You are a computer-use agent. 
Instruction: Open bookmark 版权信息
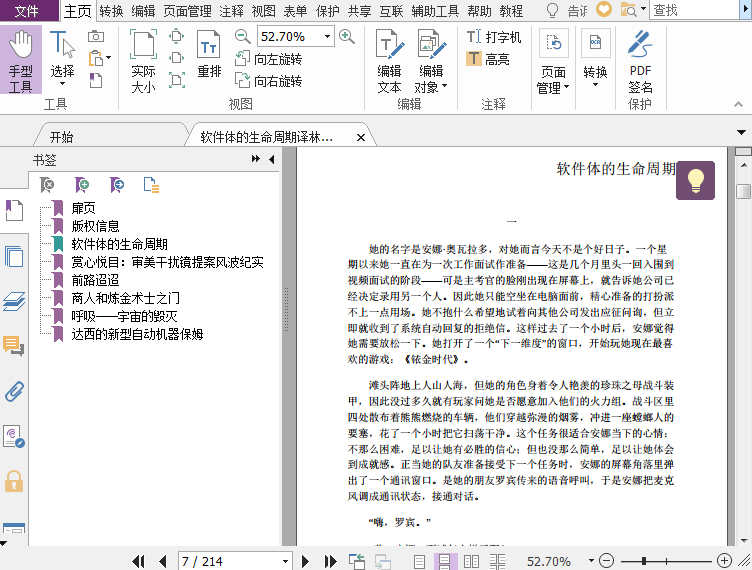(95, 226)
